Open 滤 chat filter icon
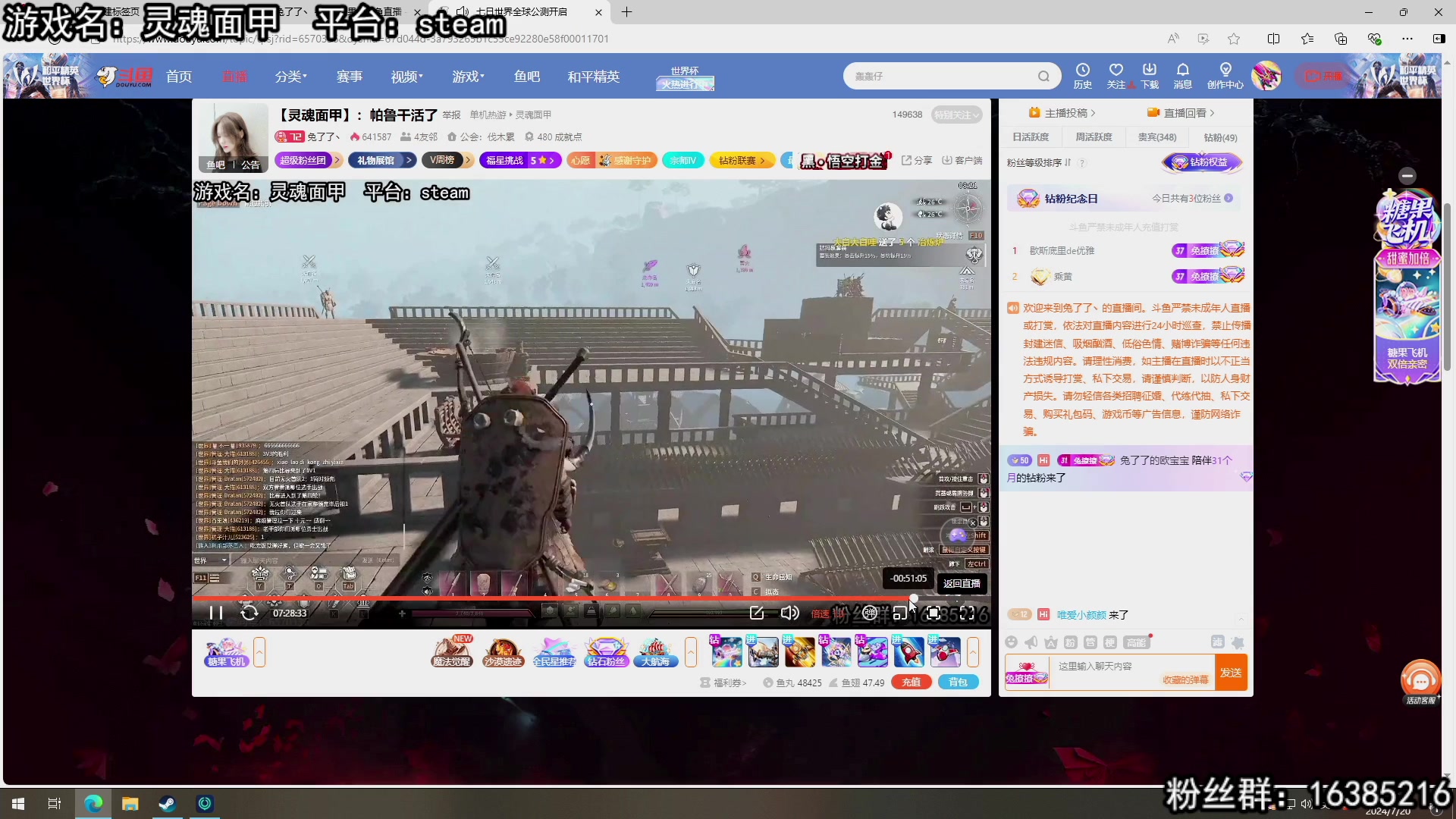 (x=1217, y=642)
